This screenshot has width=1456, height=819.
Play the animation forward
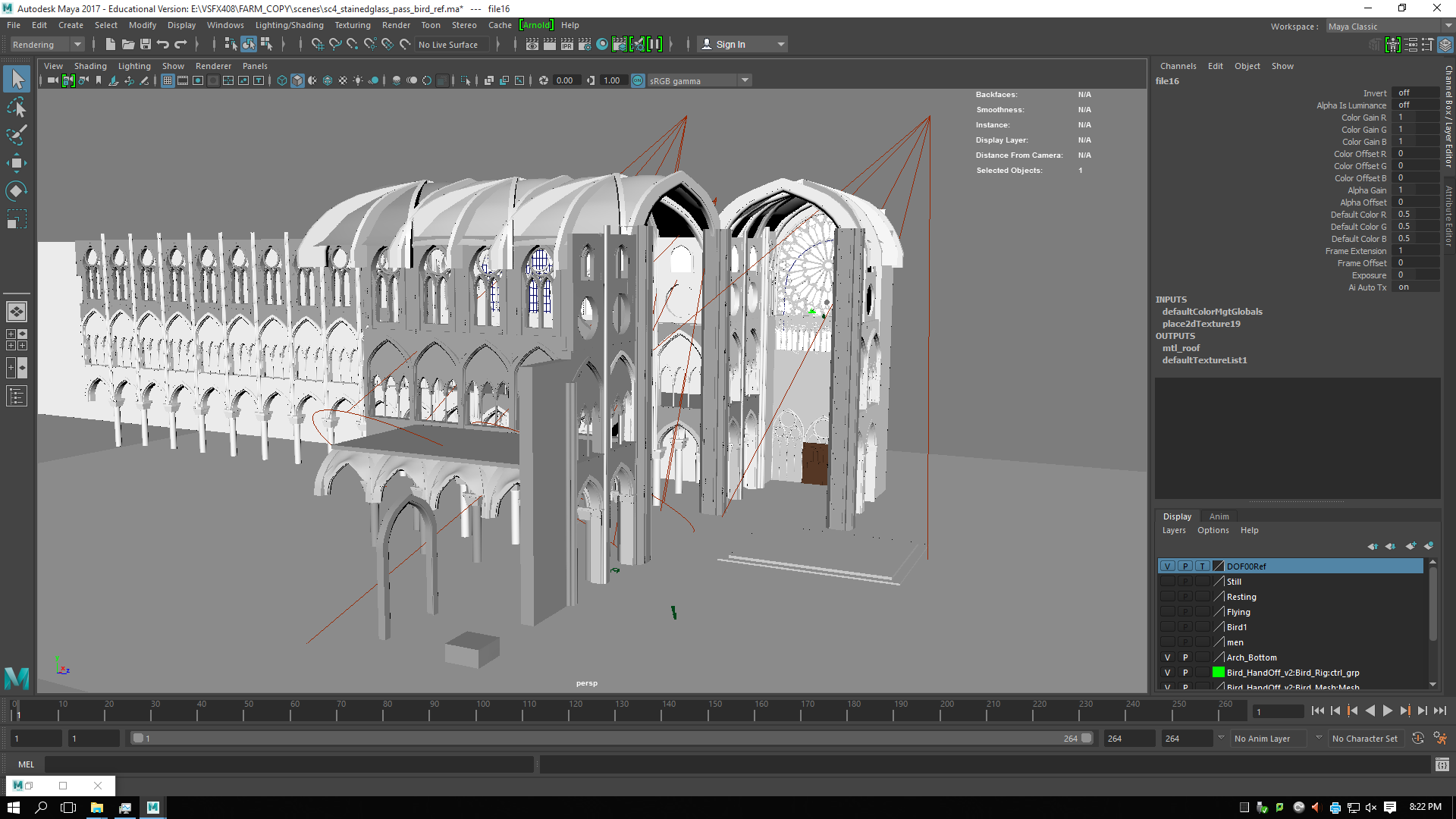pyautogui.click(x=1388, y=711)
